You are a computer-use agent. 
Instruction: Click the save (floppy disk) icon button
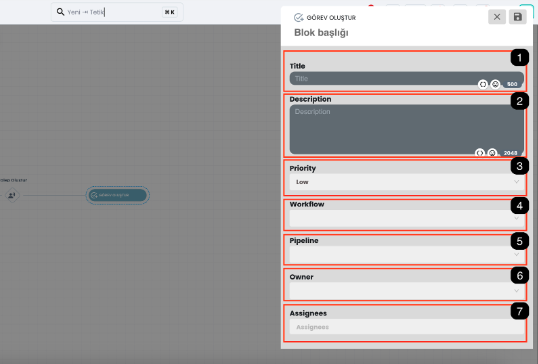(x=517, y=17)
